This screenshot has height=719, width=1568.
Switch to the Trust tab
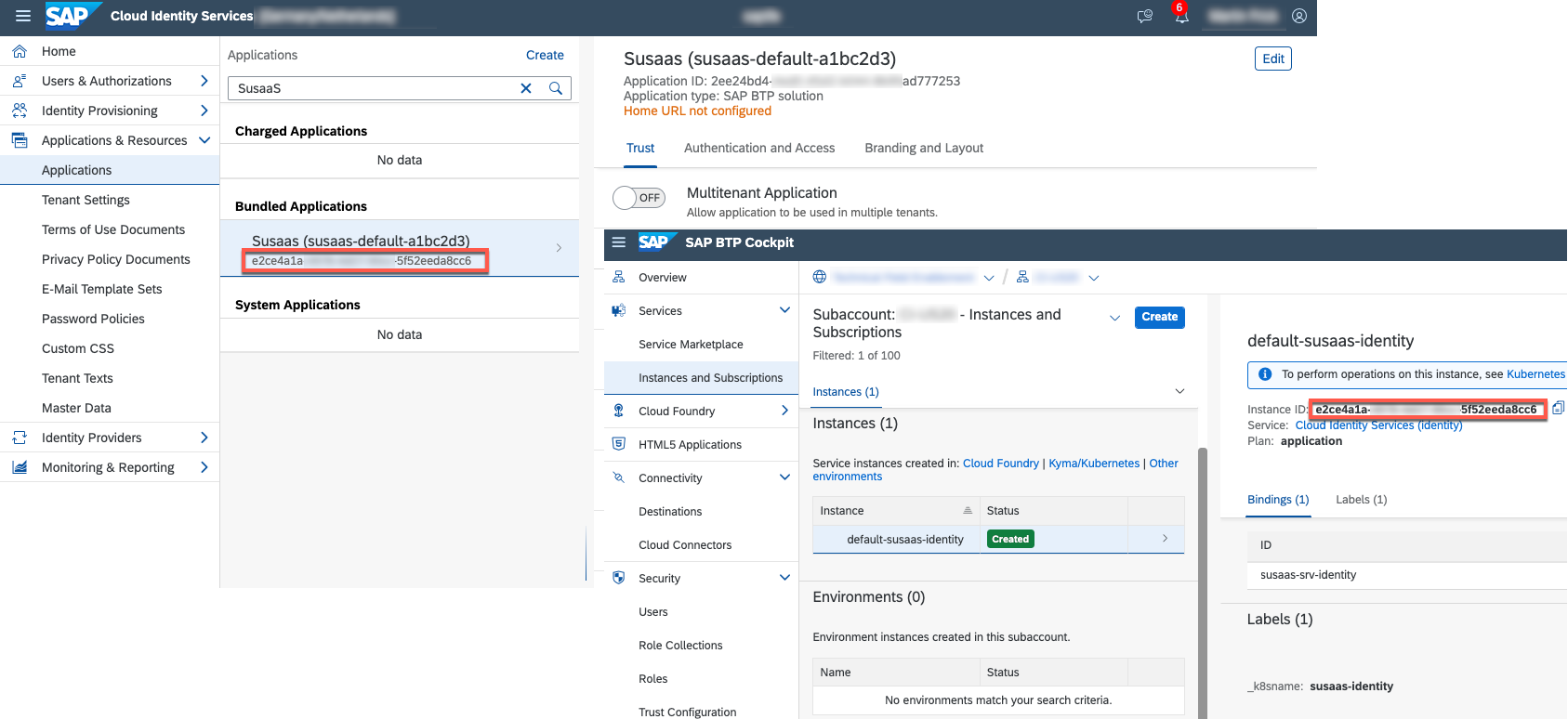pyautogui.click(x=640, y=148)
